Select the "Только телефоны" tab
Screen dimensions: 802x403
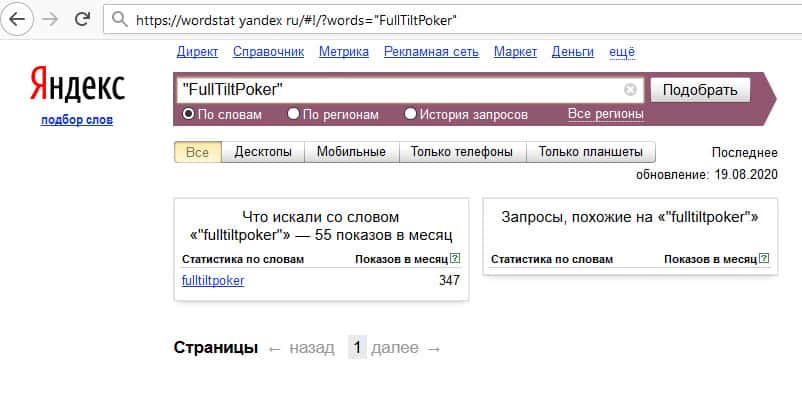click(462, 152)
